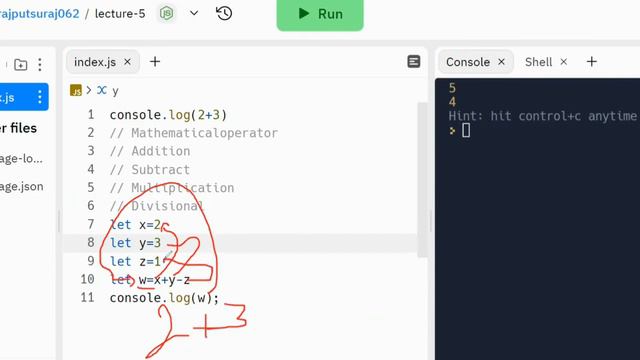Open version history clock icon
The width and height of the screenshot is (640, 360).
pos(224,13)
